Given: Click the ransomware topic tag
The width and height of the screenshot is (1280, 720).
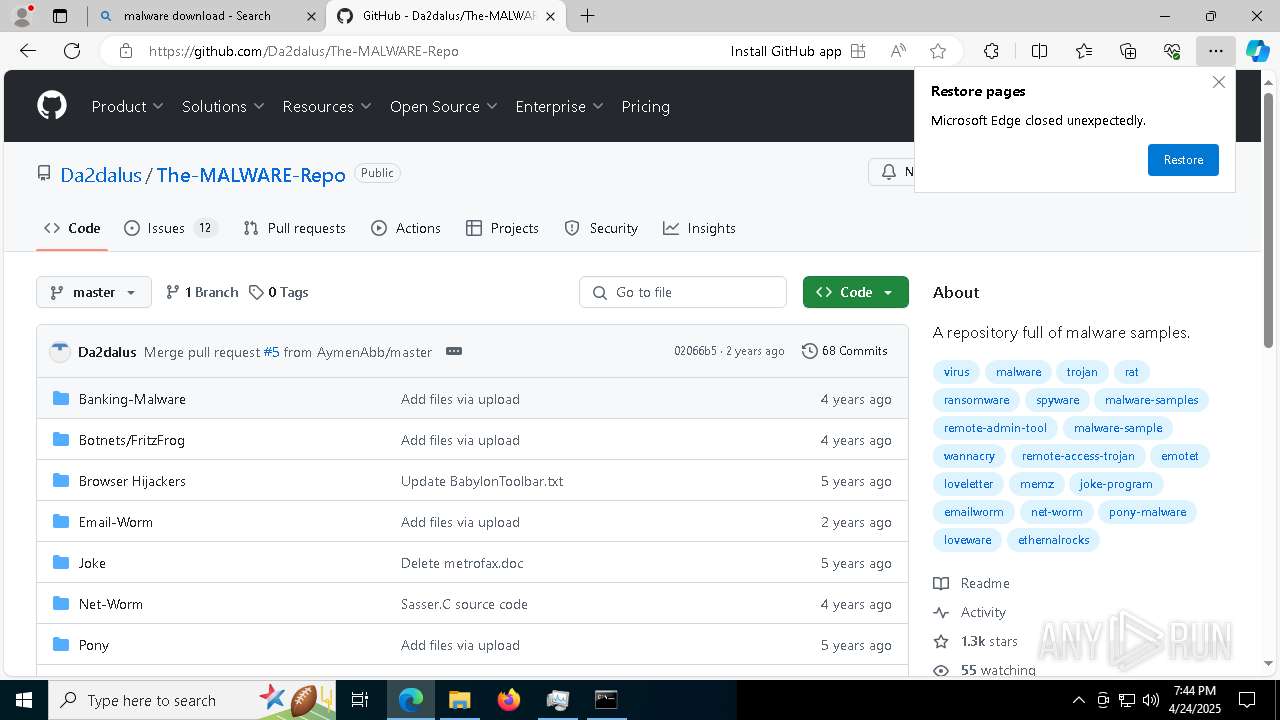Looking at the screenshot, I should (x=976, y=400).
